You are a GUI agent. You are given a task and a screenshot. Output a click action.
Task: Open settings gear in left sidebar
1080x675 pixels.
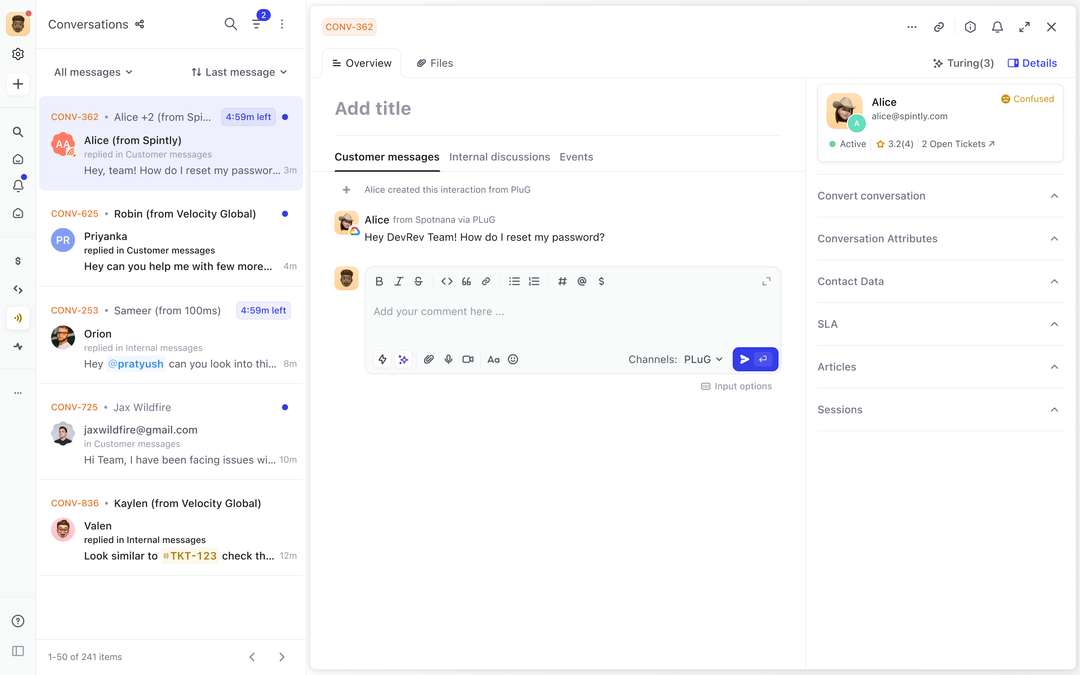pyautogui.click(x=18, y=54)
